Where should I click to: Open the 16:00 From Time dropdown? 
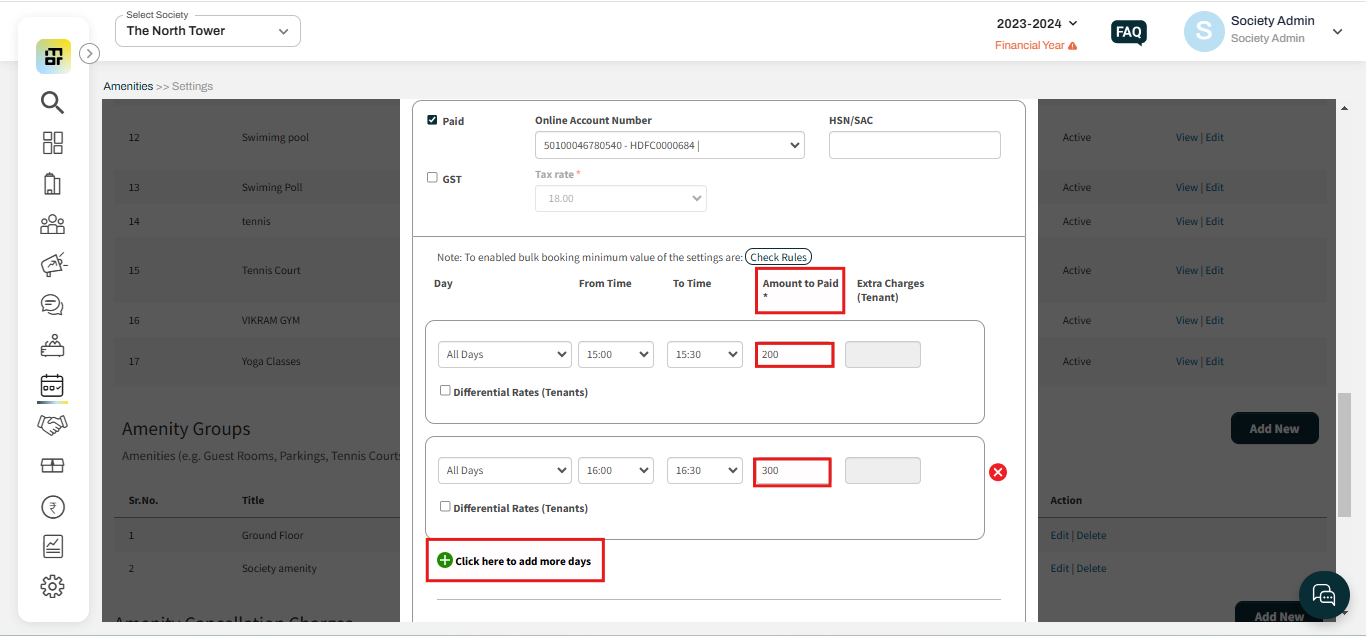pyautogui.click(x=616, y=471)
